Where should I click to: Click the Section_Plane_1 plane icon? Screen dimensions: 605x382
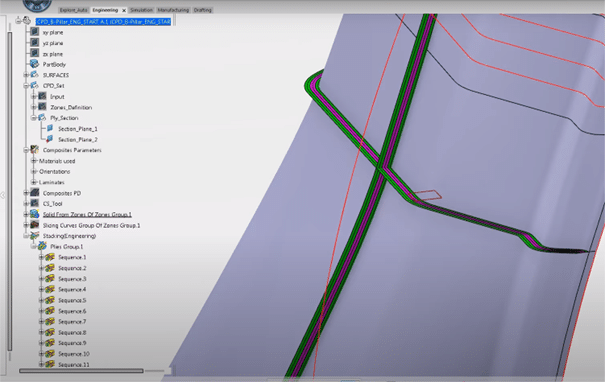coord(50,128)
